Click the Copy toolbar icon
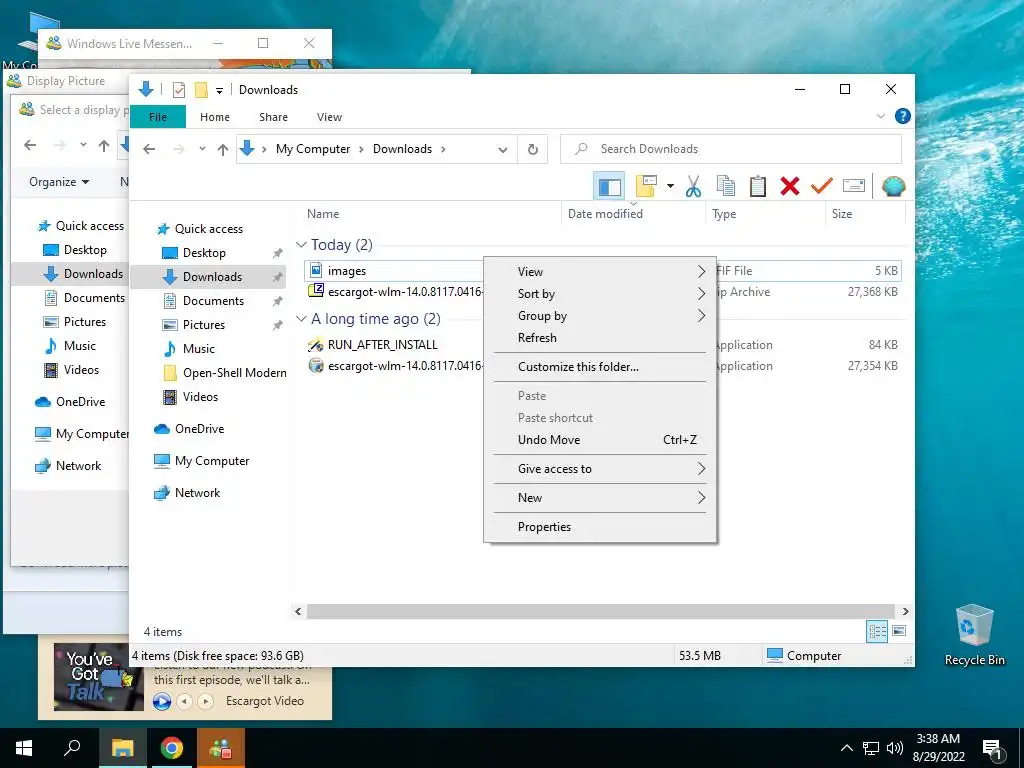This screenshot has width=1024, height=768. (x=726, y=186)
